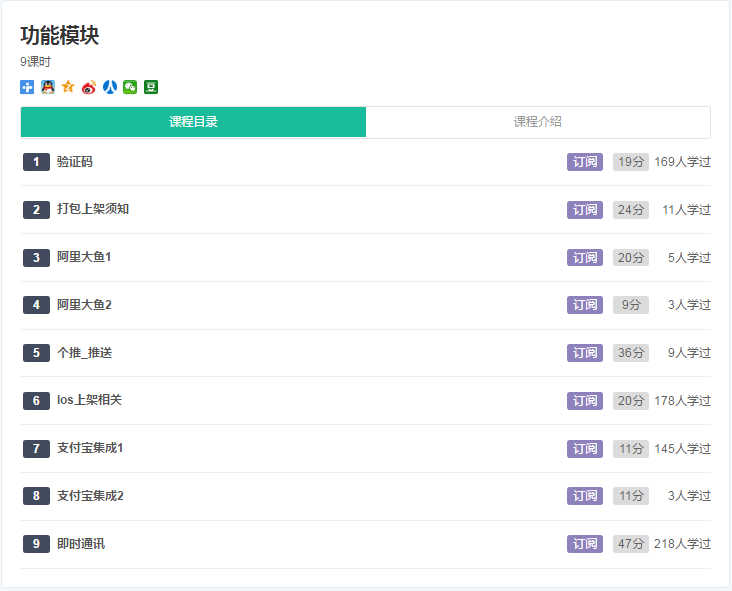Open lesson 验证码

click(x=75, y=162)
